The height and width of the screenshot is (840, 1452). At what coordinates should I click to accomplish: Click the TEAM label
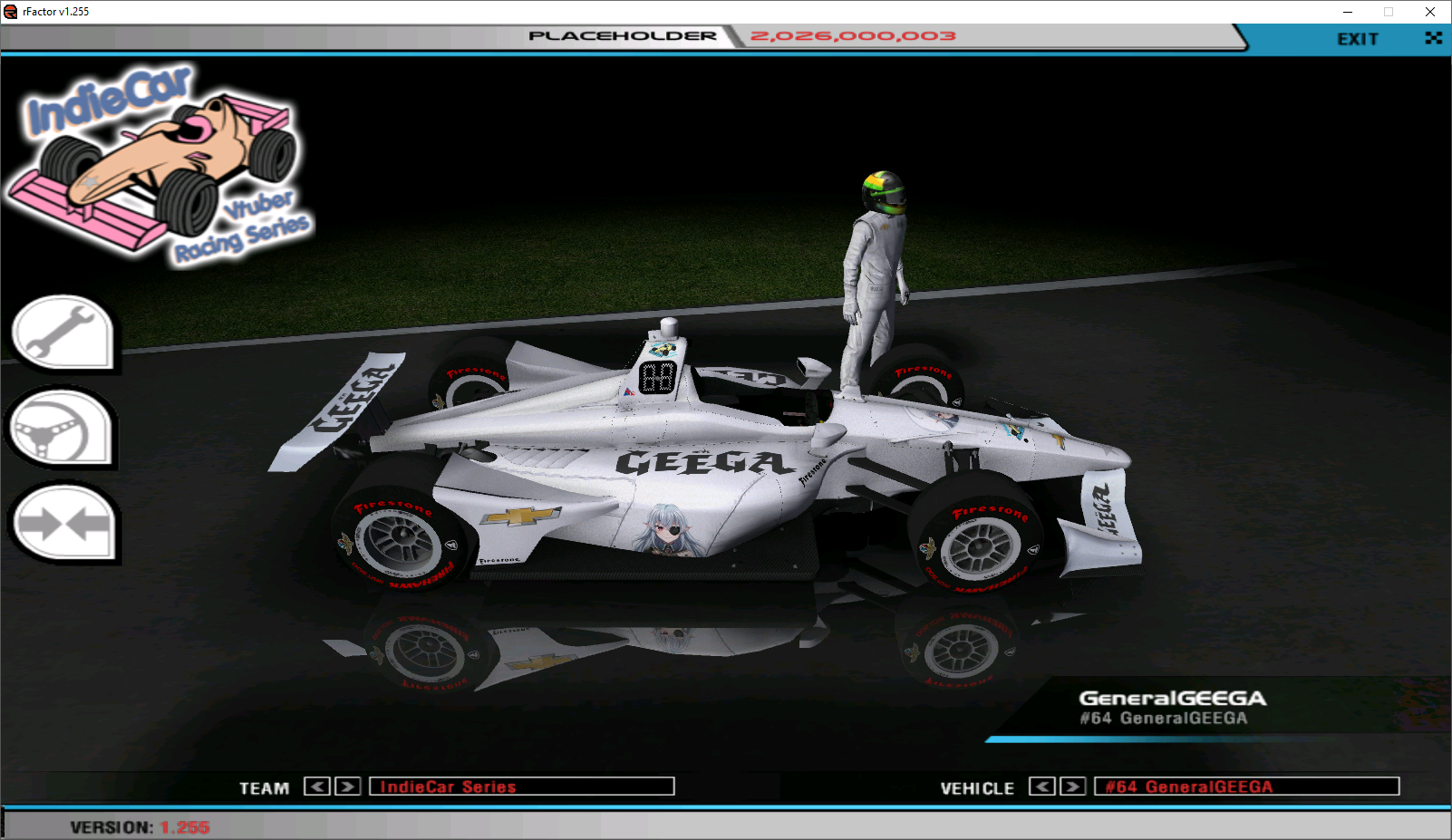[264, 788]
